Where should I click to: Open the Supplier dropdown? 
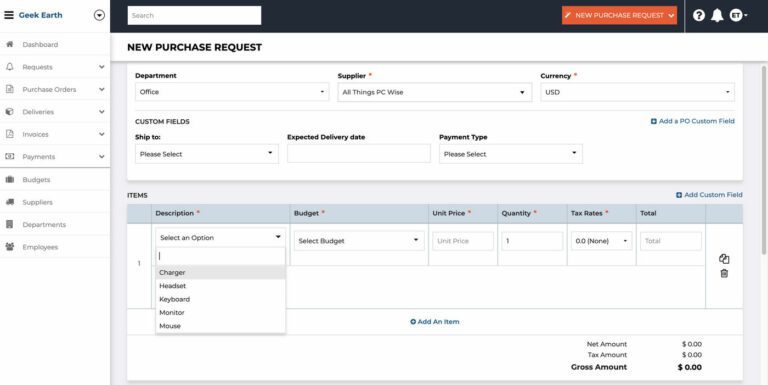click(434, 92)
